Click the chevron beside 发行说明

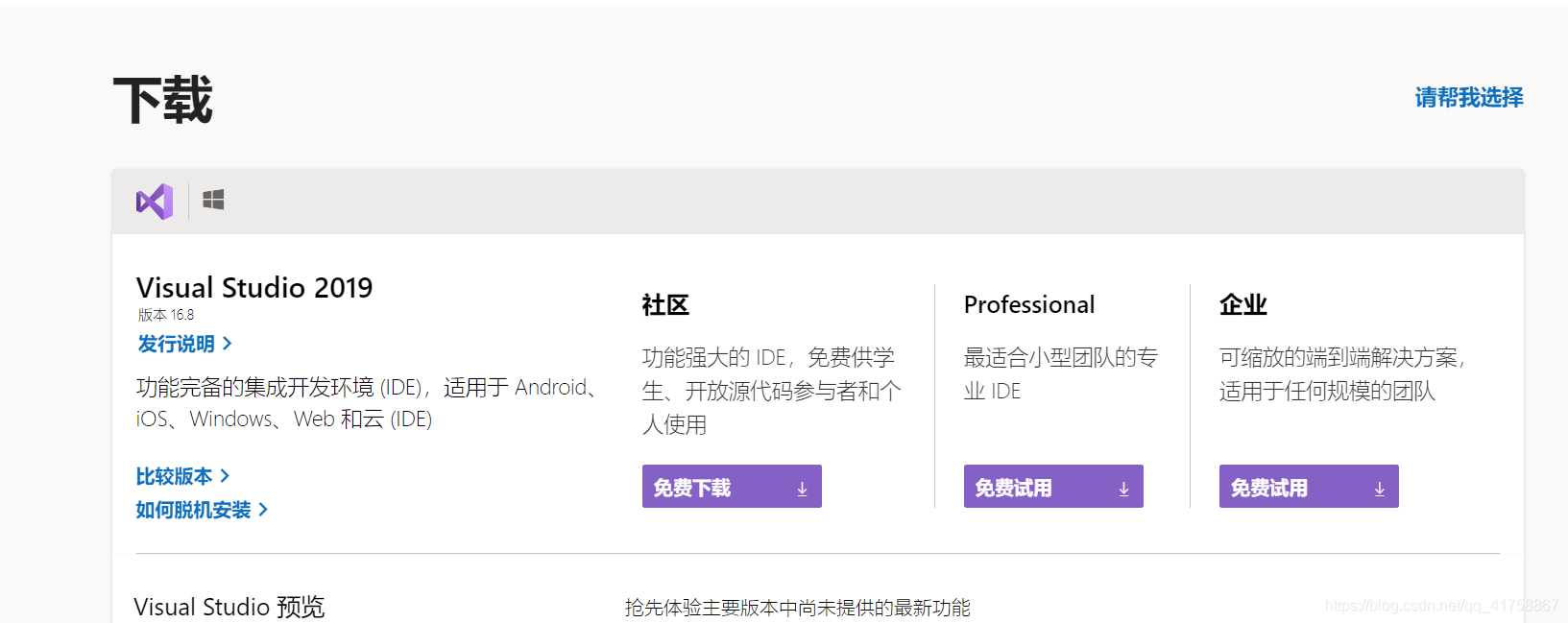tap(227, 343)
